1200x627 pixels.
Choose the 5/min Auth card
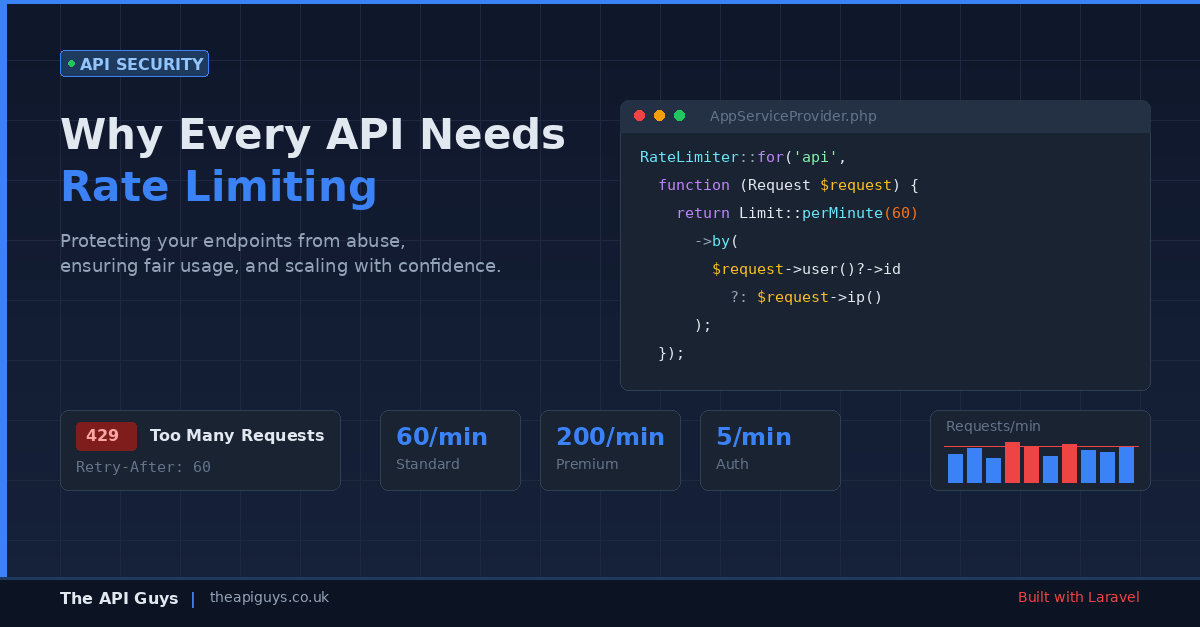click(x=770, y=450)
